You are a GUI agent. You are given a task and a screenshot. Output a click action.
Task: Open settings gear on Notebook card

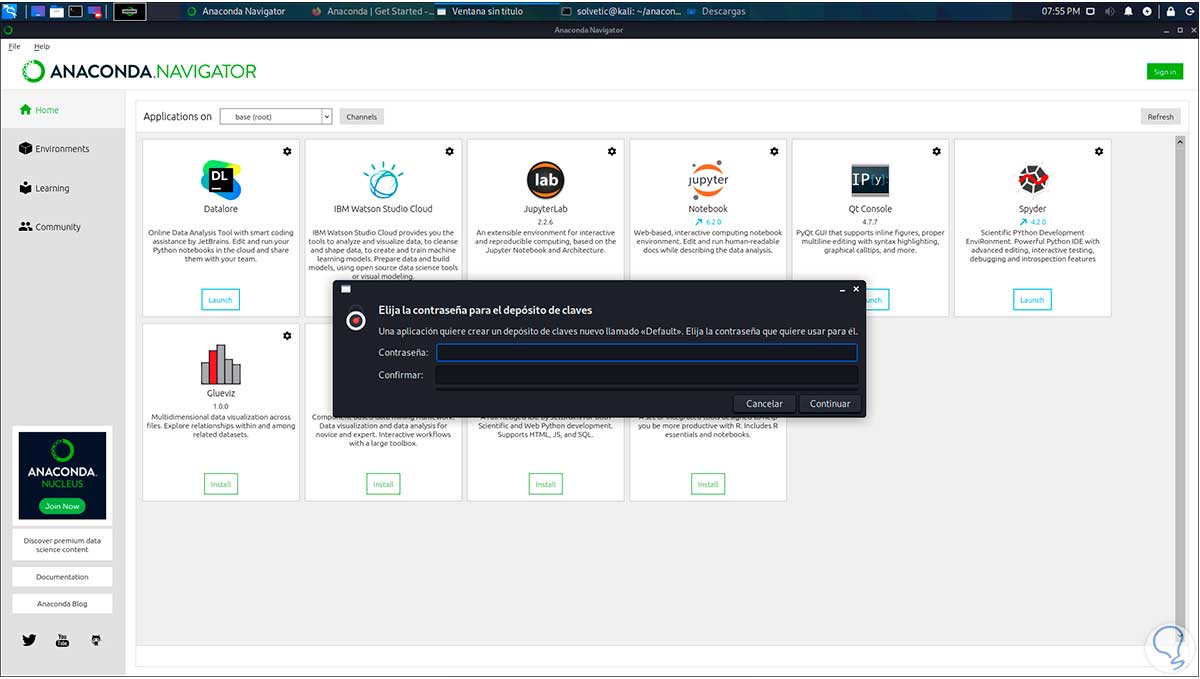pyautogui.click(x=774, y=151)
